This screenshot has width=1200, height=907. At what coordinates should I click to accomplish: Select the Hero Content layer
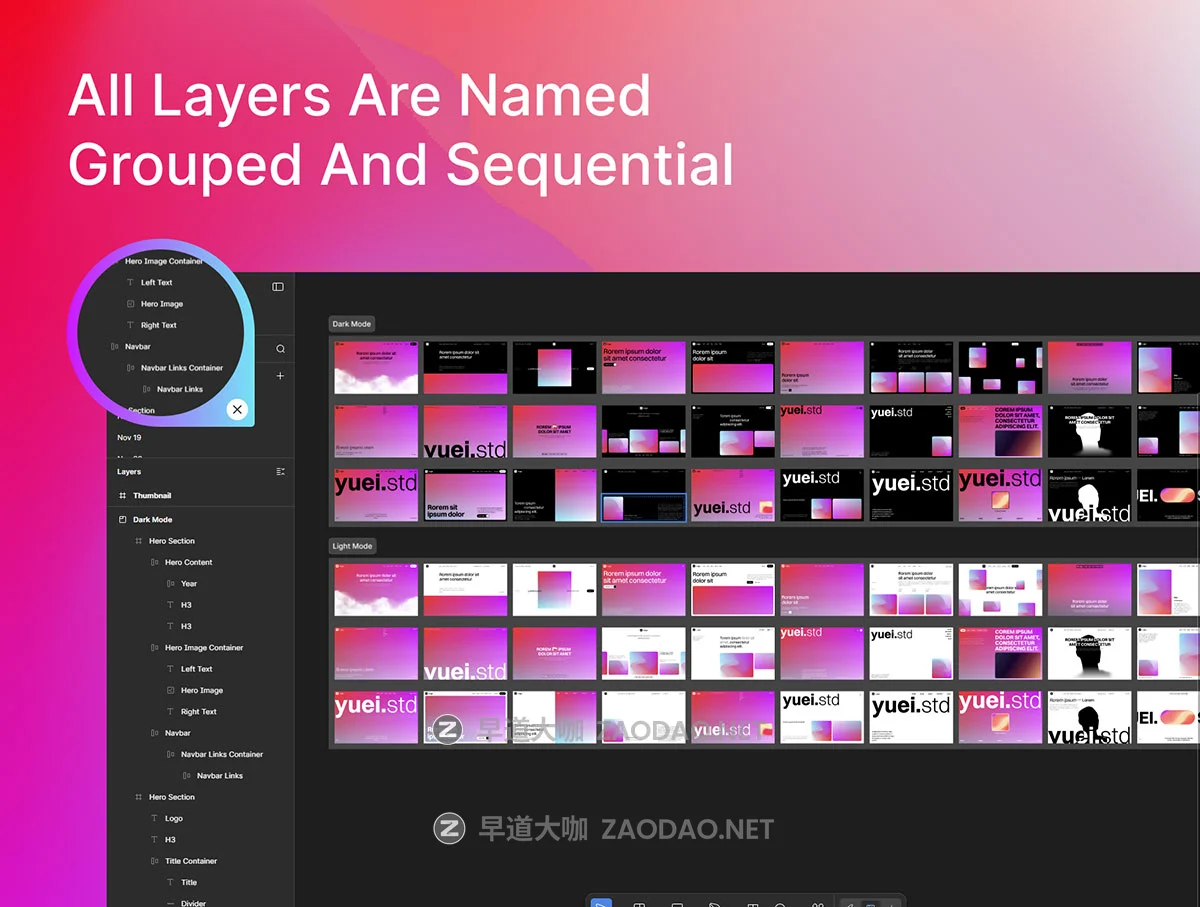tap(188, 563)
